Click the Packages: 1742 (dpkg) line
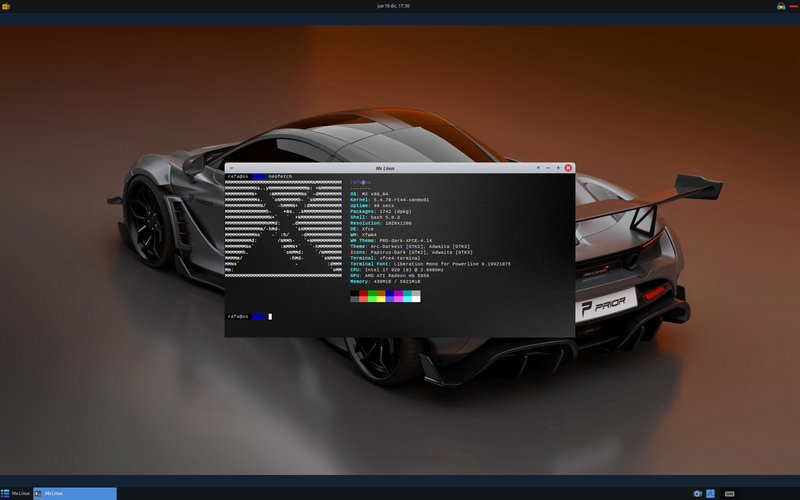This screenshot has width=800, height=500. click(x=381, y=211)
